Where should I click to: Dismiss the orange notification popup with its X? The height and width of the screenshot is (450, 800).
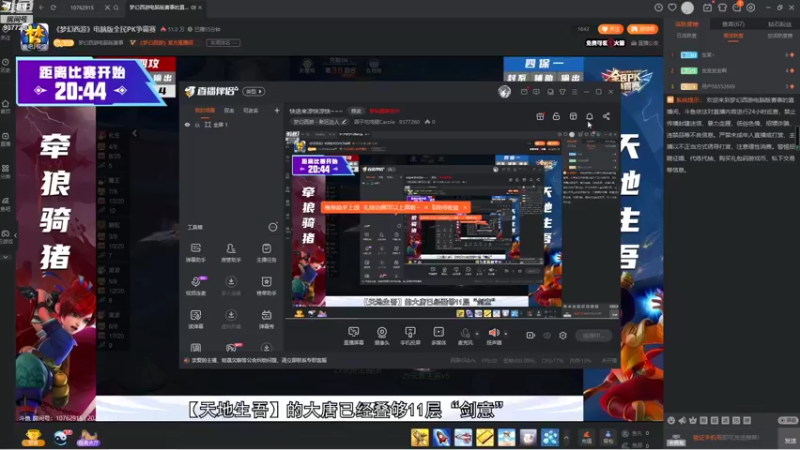(464, 208)
